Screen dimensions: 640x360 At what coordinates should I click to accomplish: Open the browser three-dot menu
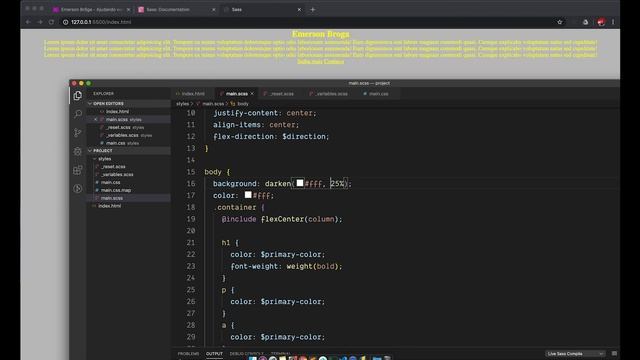point(613,22)
